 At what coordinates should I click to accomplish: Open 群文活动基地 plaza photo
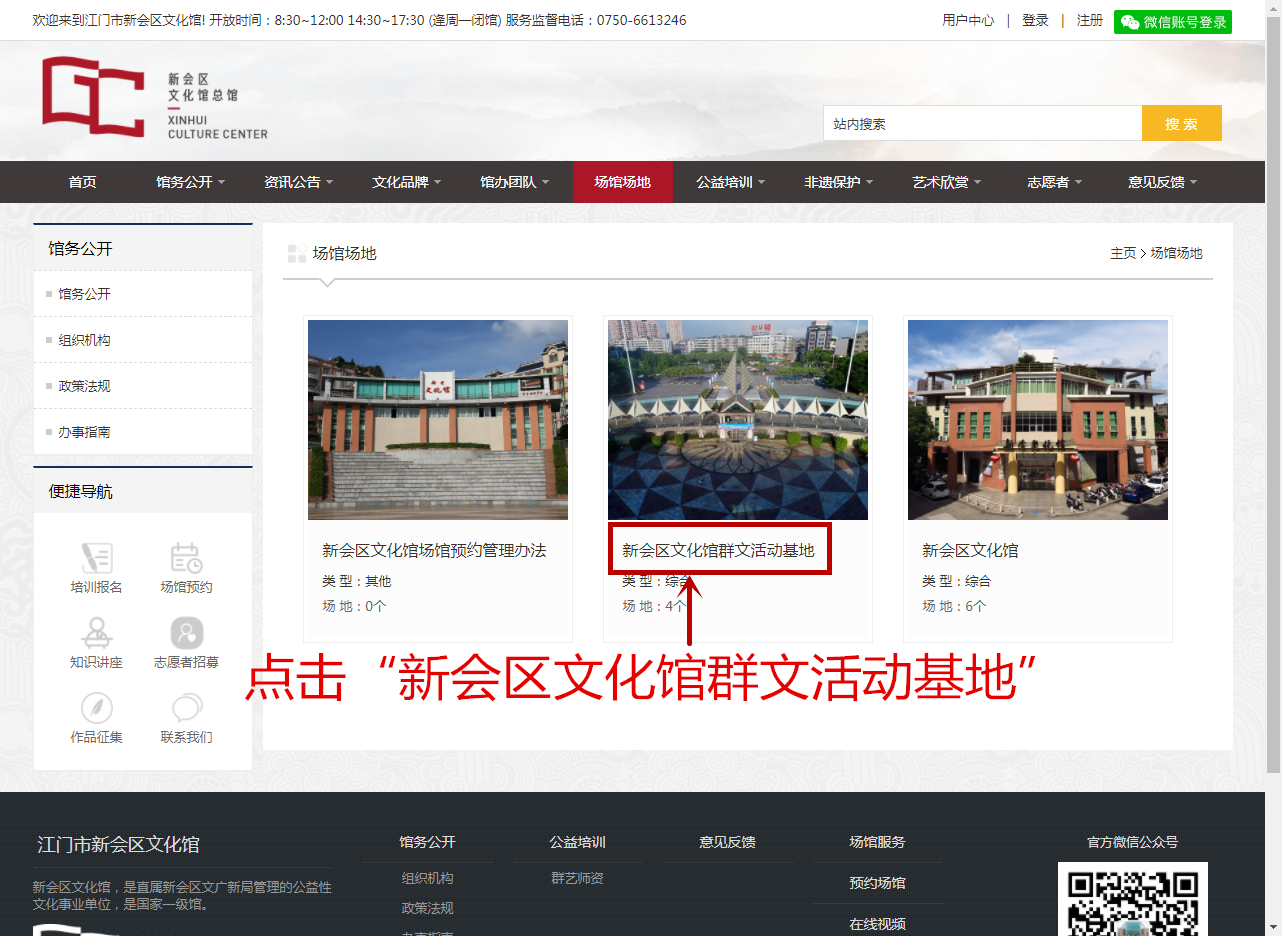coord(738,420)
